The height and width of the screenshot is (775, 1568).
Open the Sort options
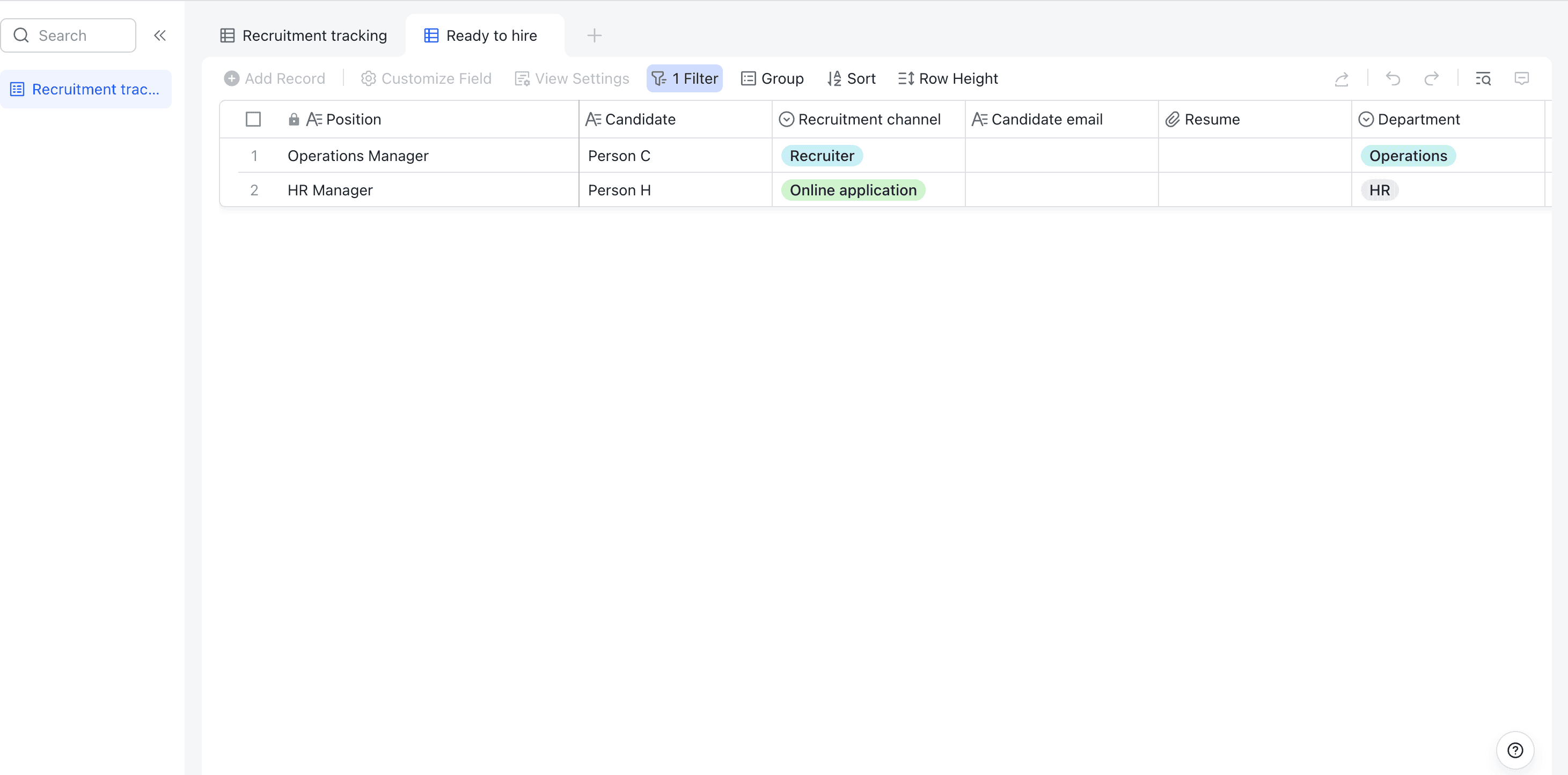[x=851, y=78]
